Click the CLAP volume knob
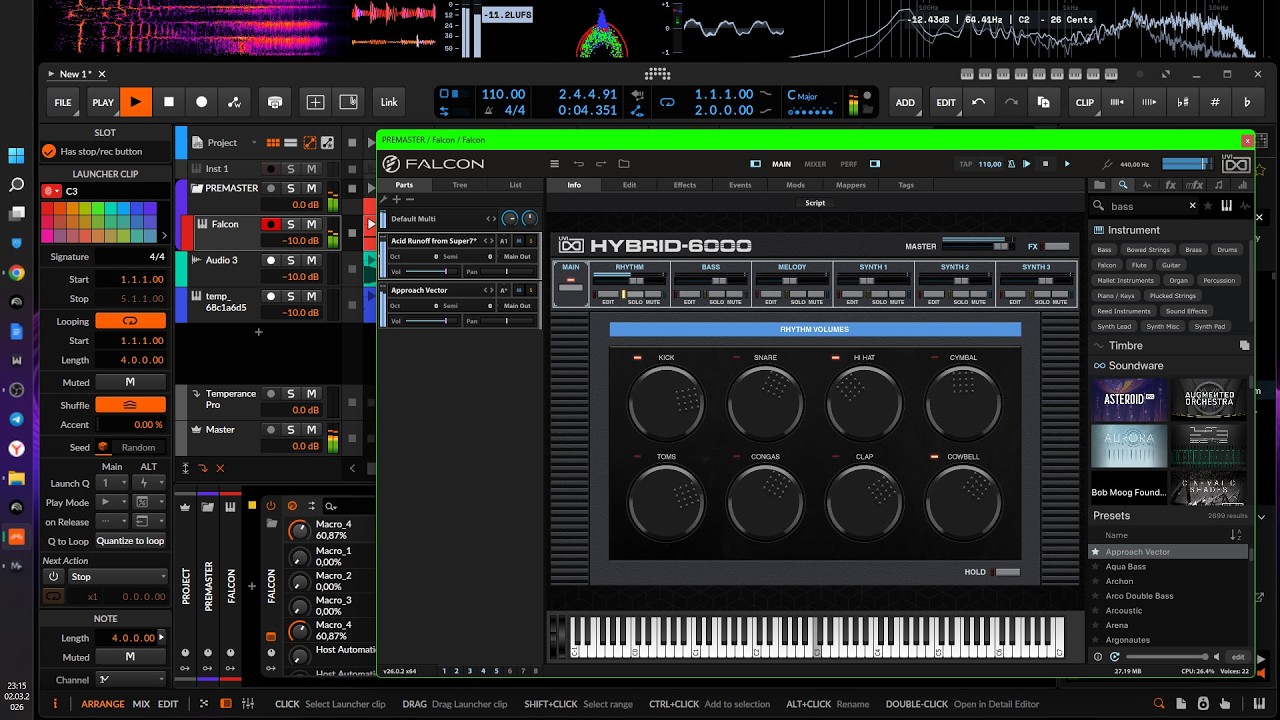 864,502
